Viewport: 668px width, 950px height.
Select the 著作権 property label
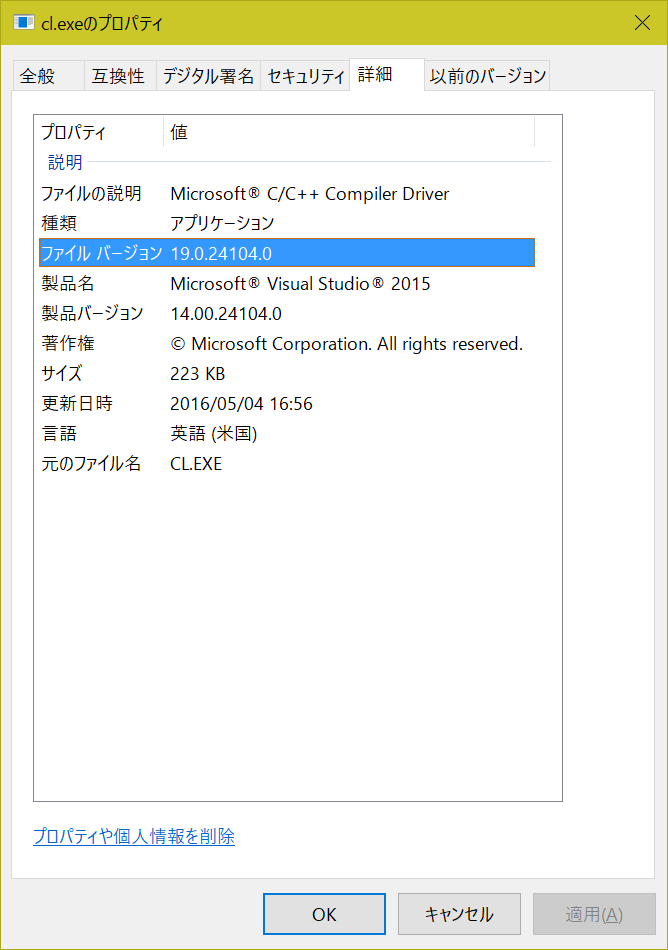point(68,344)
